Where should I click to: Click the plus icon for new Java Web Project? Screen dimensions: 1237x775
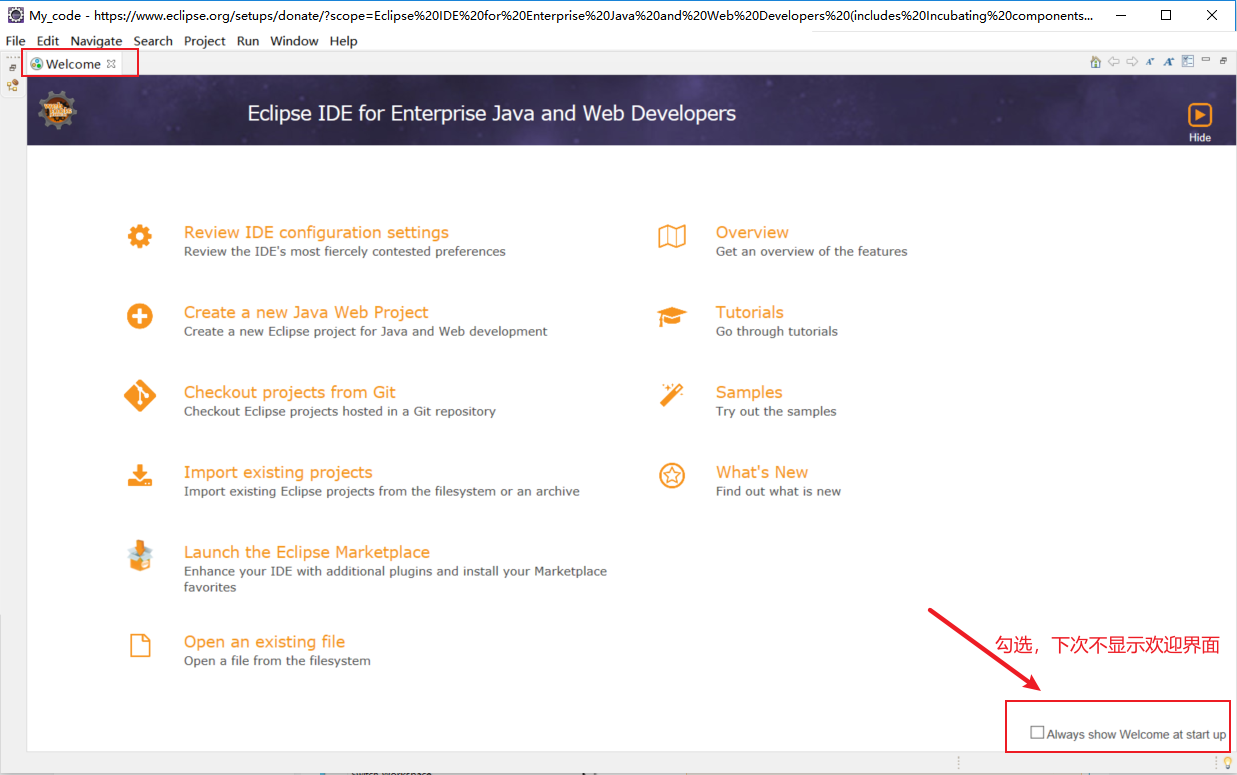(x=140, y=316)
